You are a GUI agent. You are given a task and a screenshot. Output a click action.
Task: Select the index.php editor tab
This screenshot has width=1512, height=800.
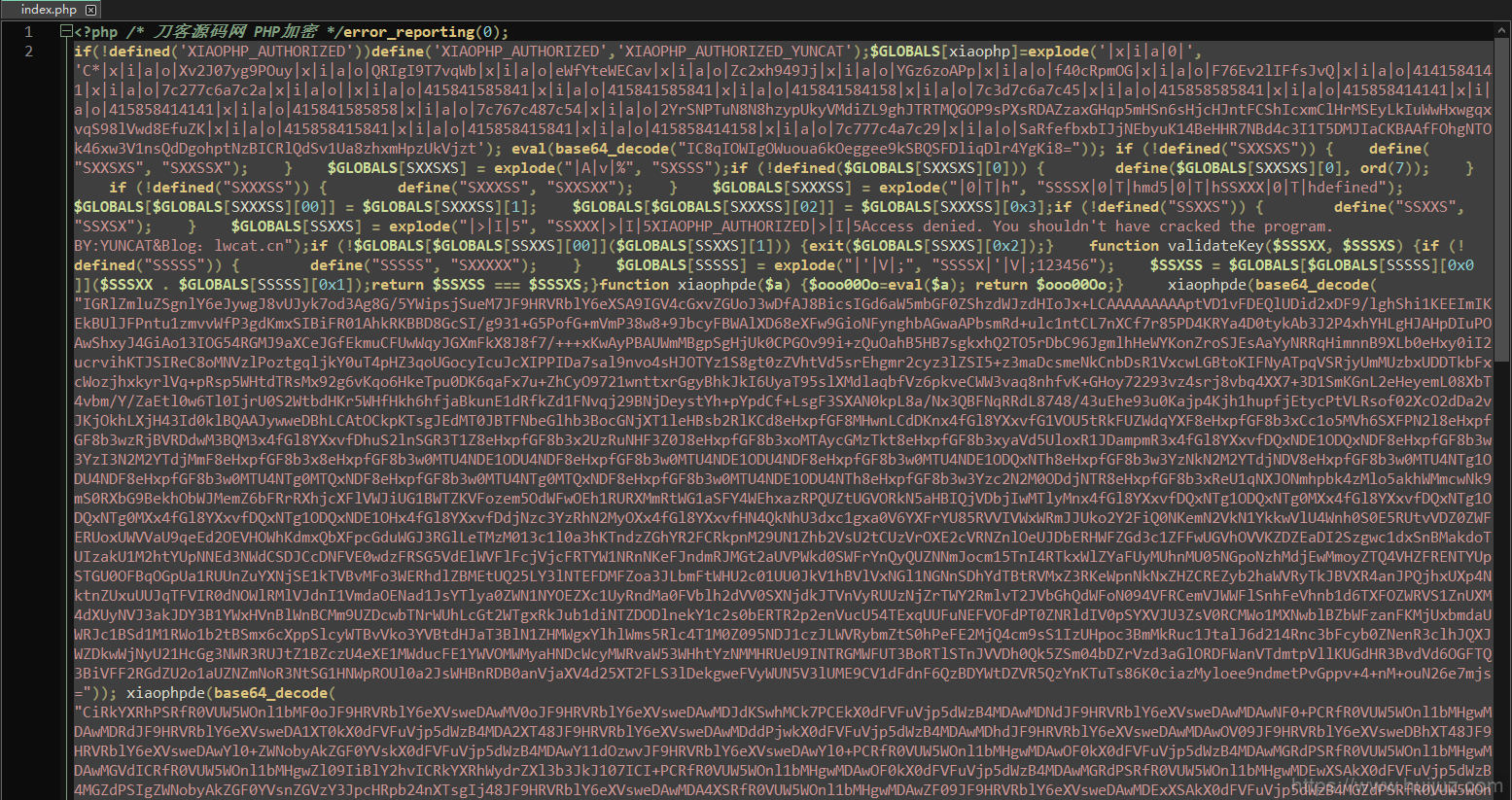[49, 9]
